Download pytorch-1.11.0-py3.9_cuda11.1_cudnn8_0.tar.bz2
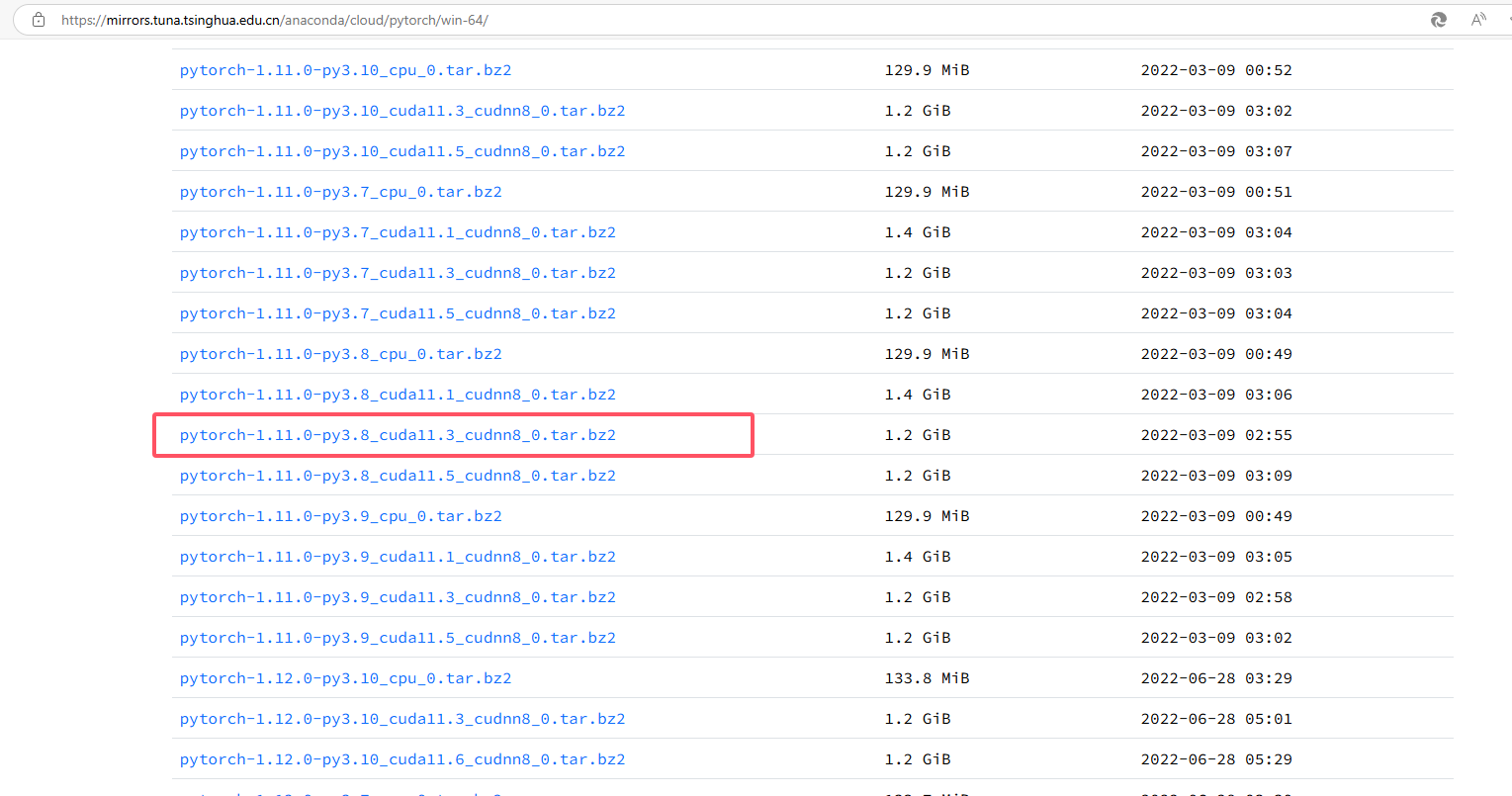 pyautogui.click(x=398, y=557)
